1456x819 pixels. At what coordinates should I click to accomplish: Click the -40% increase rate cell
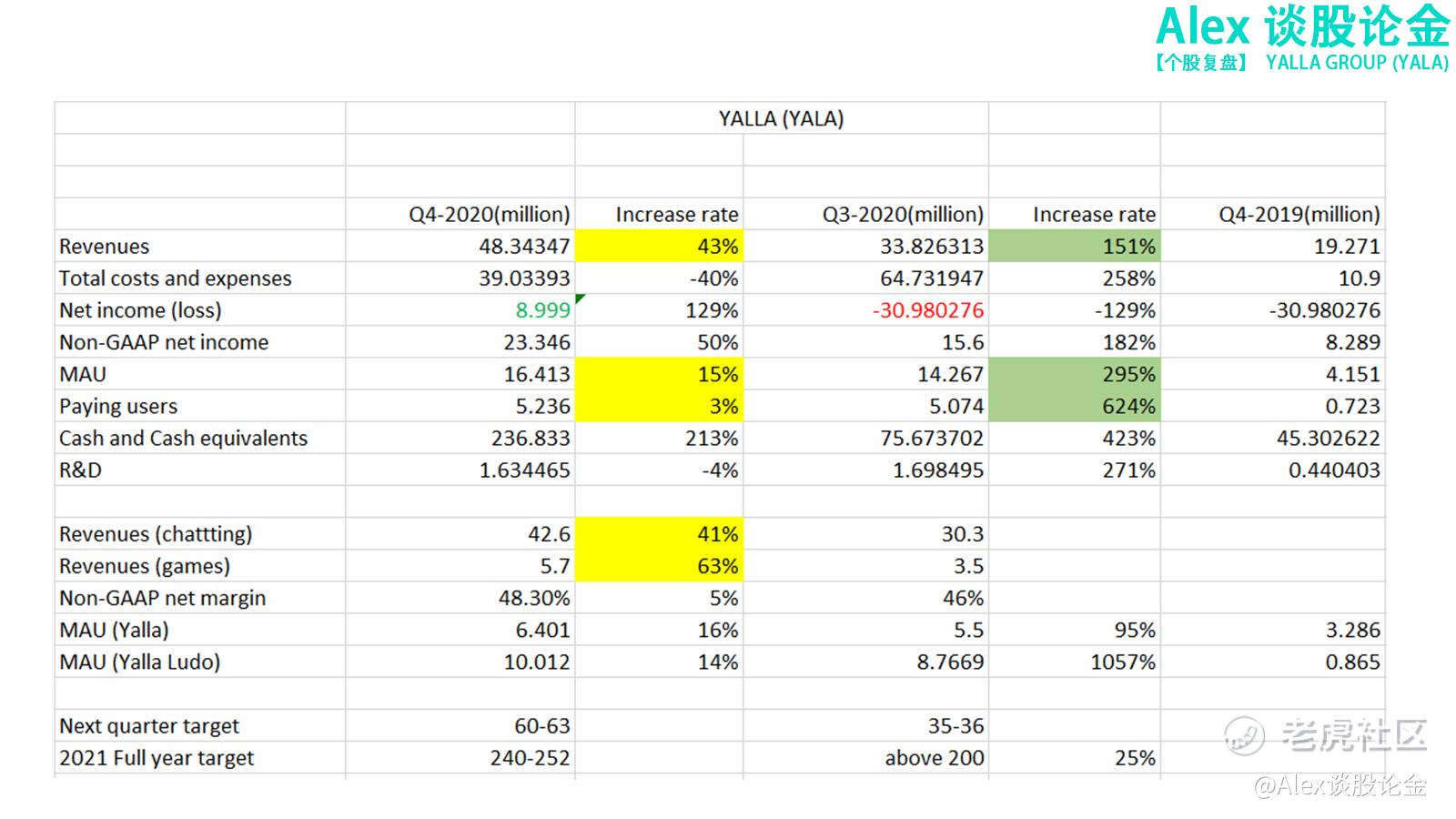[713, 278]
